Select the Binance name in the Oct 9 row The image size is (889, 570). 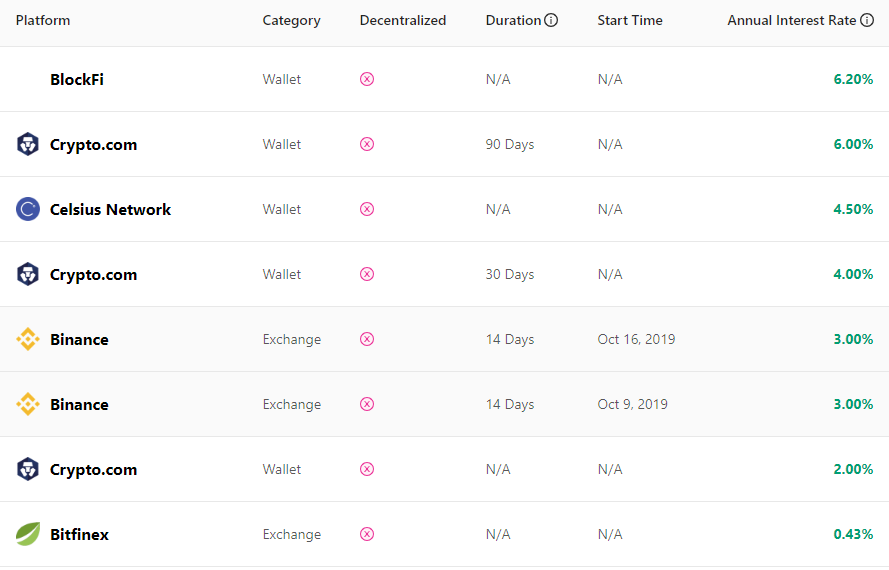pyautogui.click(x=79, y=404)
